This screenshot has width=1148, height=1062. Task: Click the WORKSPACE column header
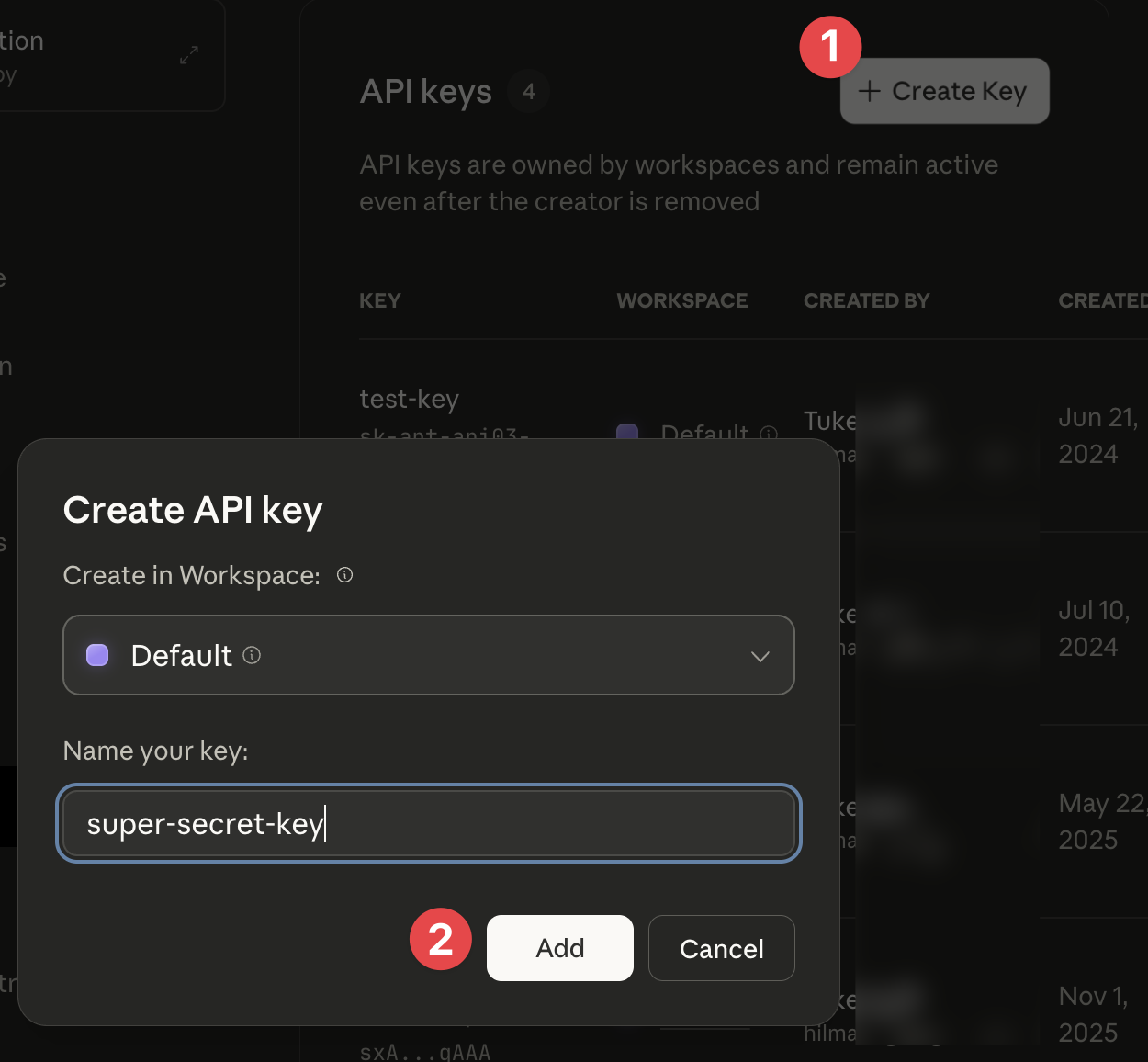(x=681, y=300)
